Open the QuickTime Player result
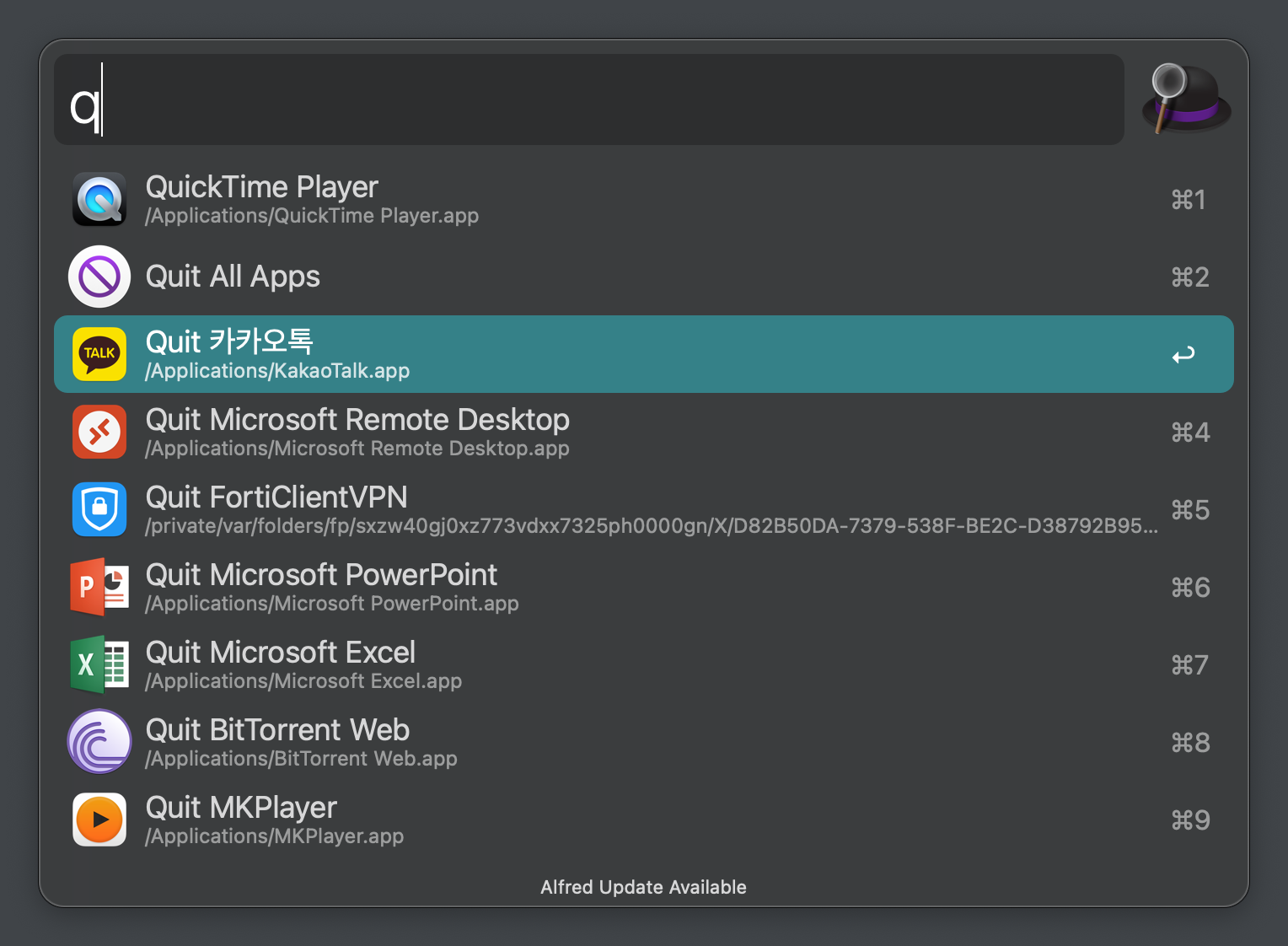The width and height of the screenshot is (1288, 946). (x=644, y=200)
